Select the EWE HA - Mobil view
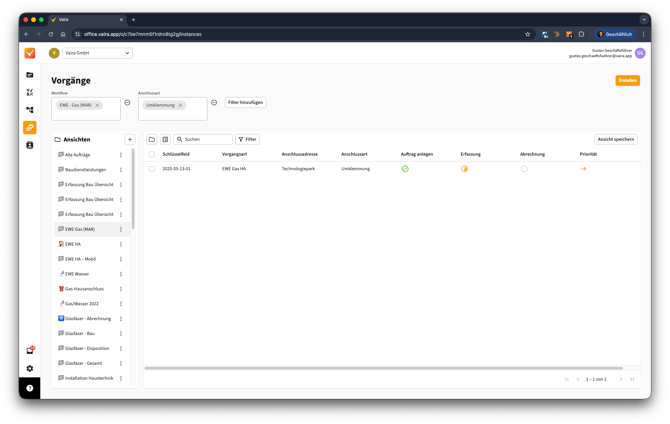This screenshot has height=424, width=670. [x=80, y=259]
